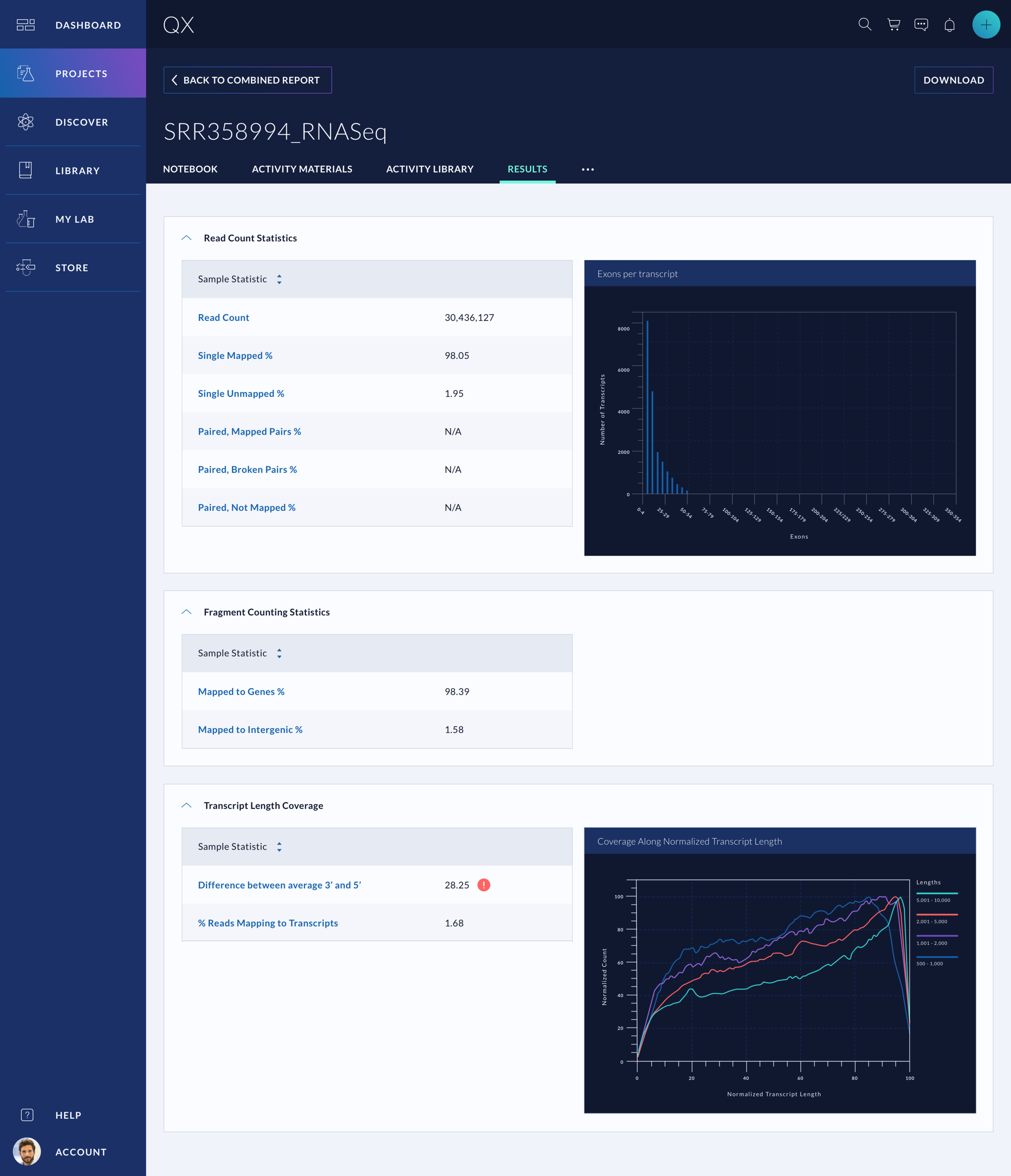
Task: Sort Transcript Length Sample Statistic column
Action: [279, 847]
